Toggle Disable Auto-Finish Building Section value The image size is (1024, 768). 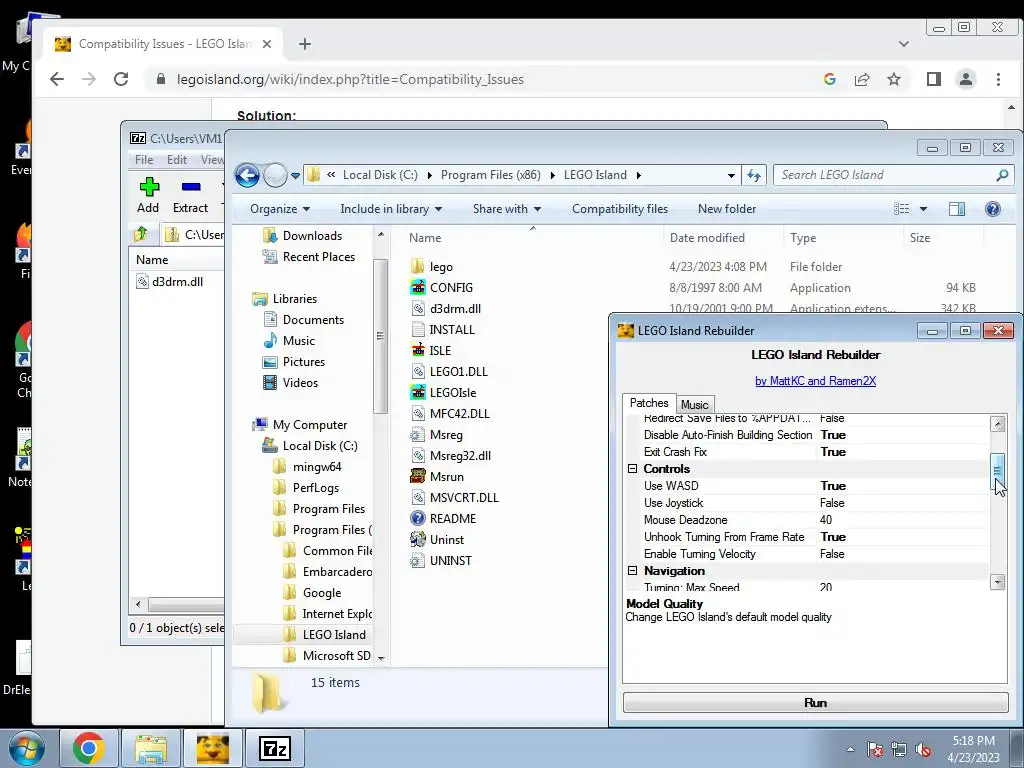coord(833,435)
